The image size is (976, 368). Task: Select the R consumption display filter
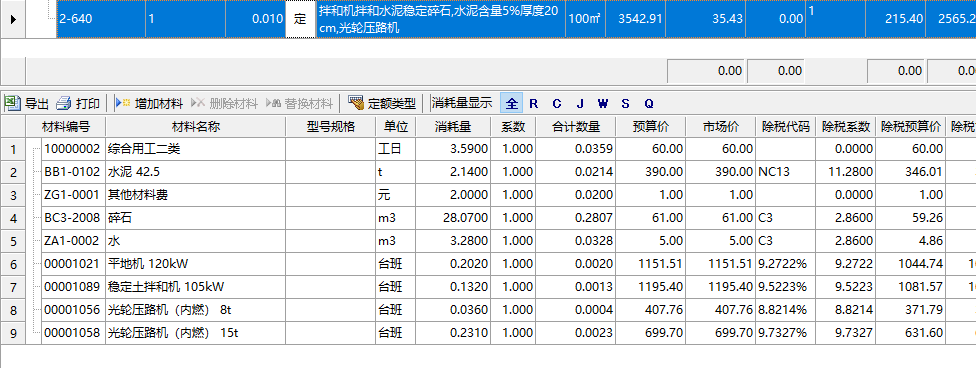tap(533, 103)
